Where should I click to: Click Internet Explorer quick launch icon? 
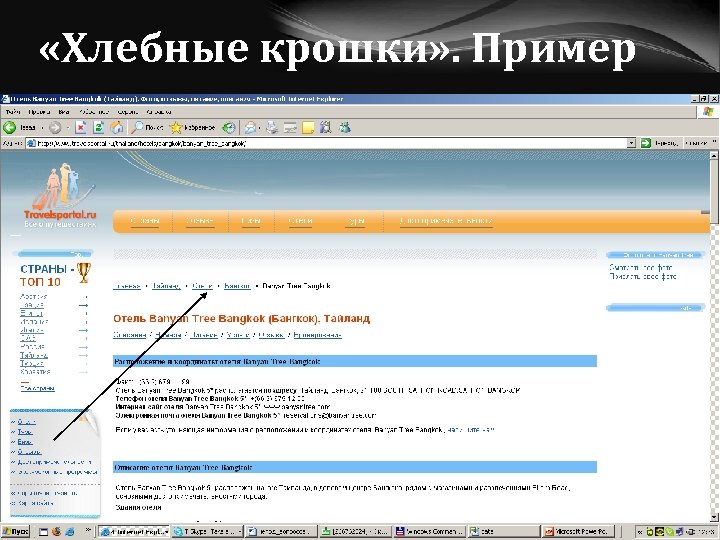(x=70, y=532)
